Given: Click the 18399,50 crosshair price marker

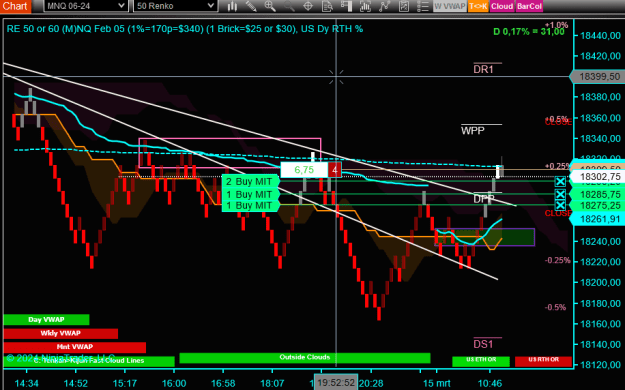Looking at the screenshot, I should click(x=597, y=77).
